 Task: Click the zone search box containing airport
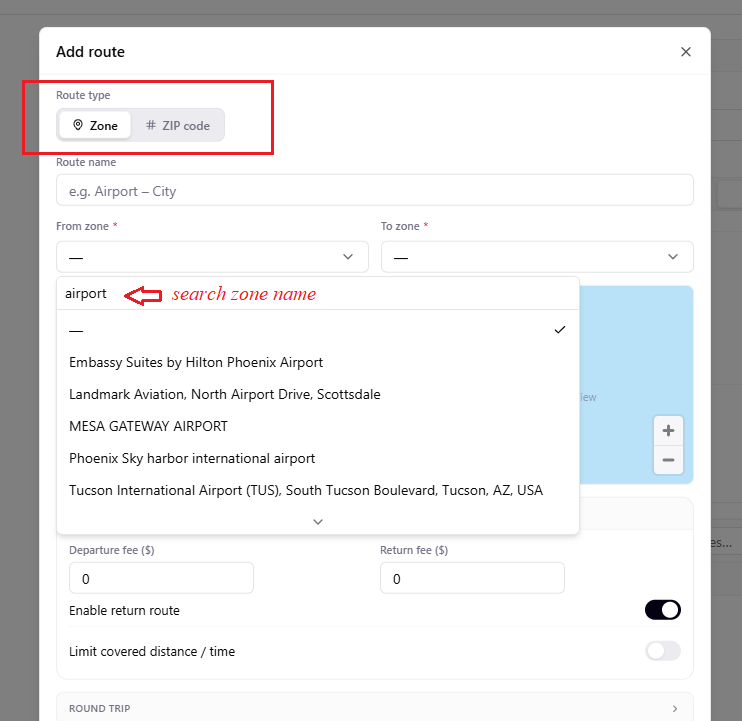tap(318, 293)
